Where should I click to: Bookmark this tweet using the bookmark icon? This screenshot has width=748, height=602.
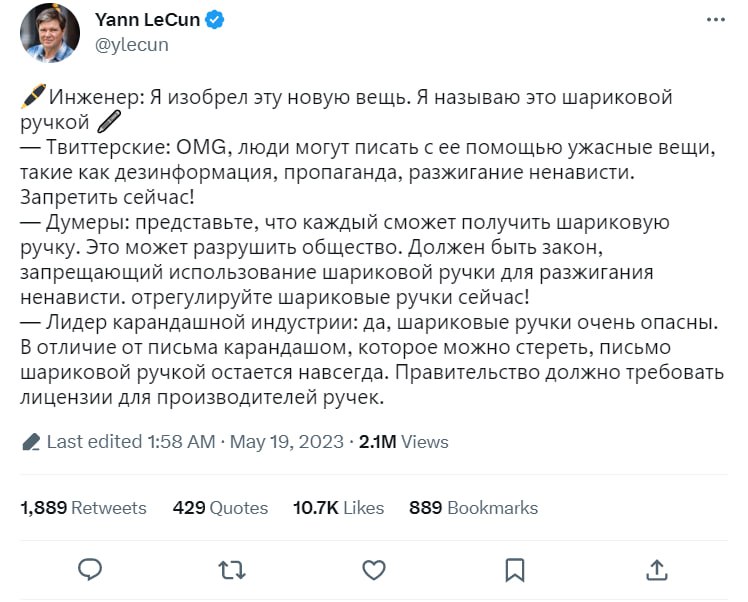coord(515,569)
